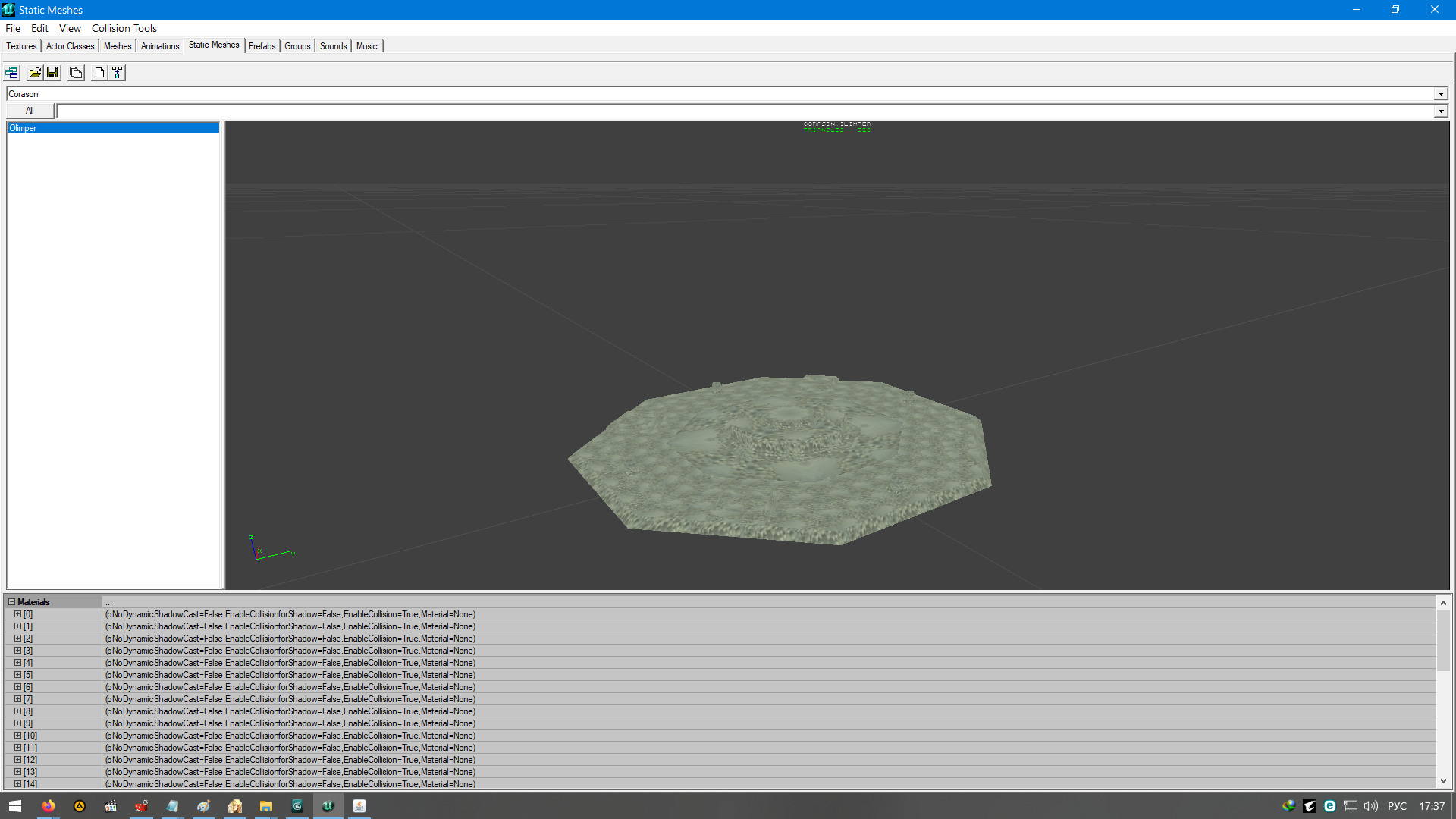Expand material slot [7] entry

pyautogui.click(x=17, y=699)
